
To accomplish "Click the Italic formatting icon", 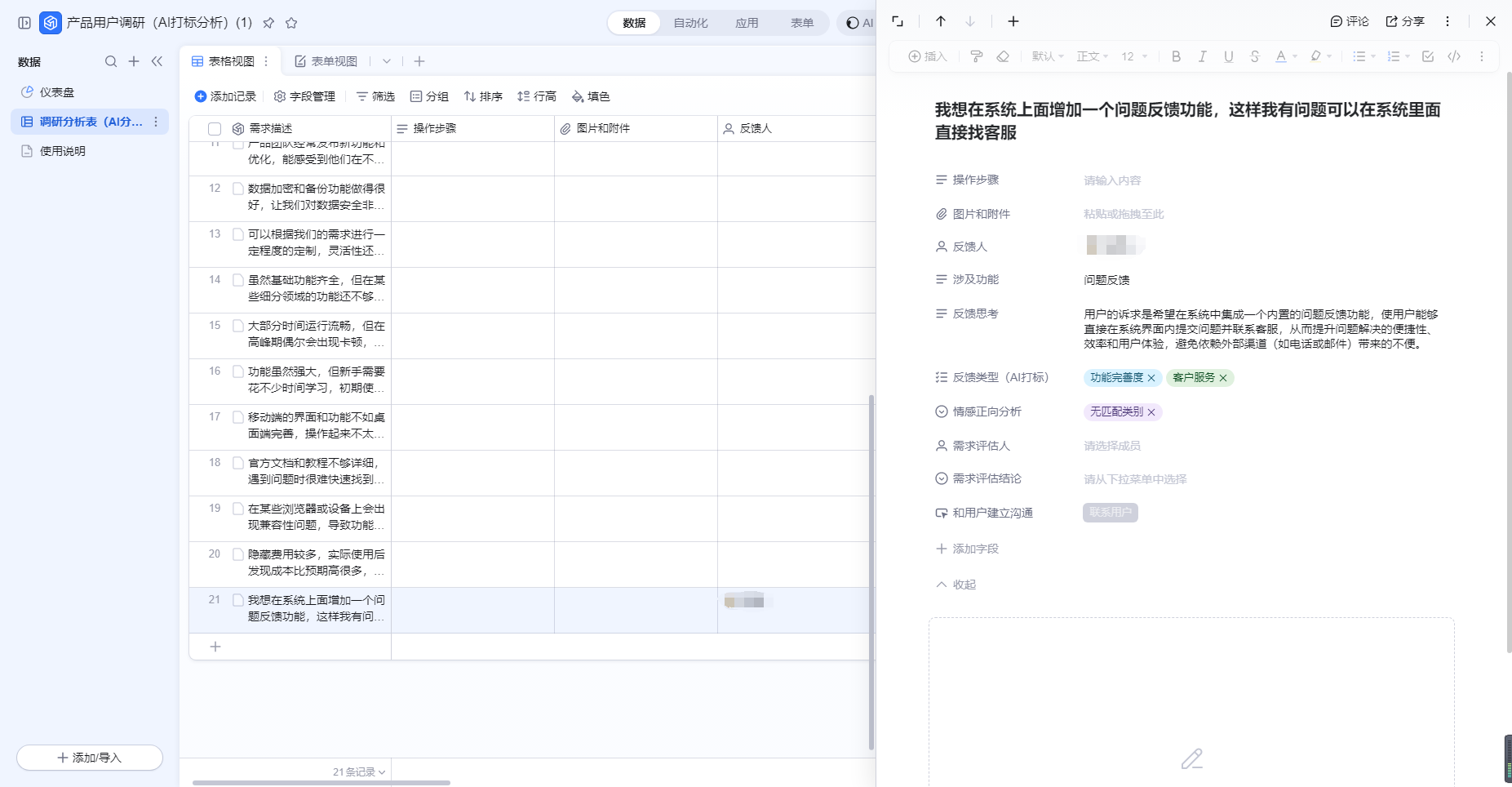I will 1202,56.
